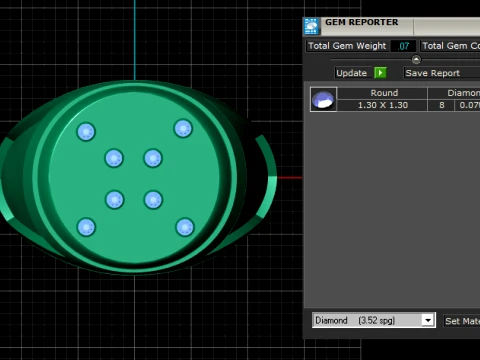Click the 1.30 X 1.30 size cell

pos(383,105)
